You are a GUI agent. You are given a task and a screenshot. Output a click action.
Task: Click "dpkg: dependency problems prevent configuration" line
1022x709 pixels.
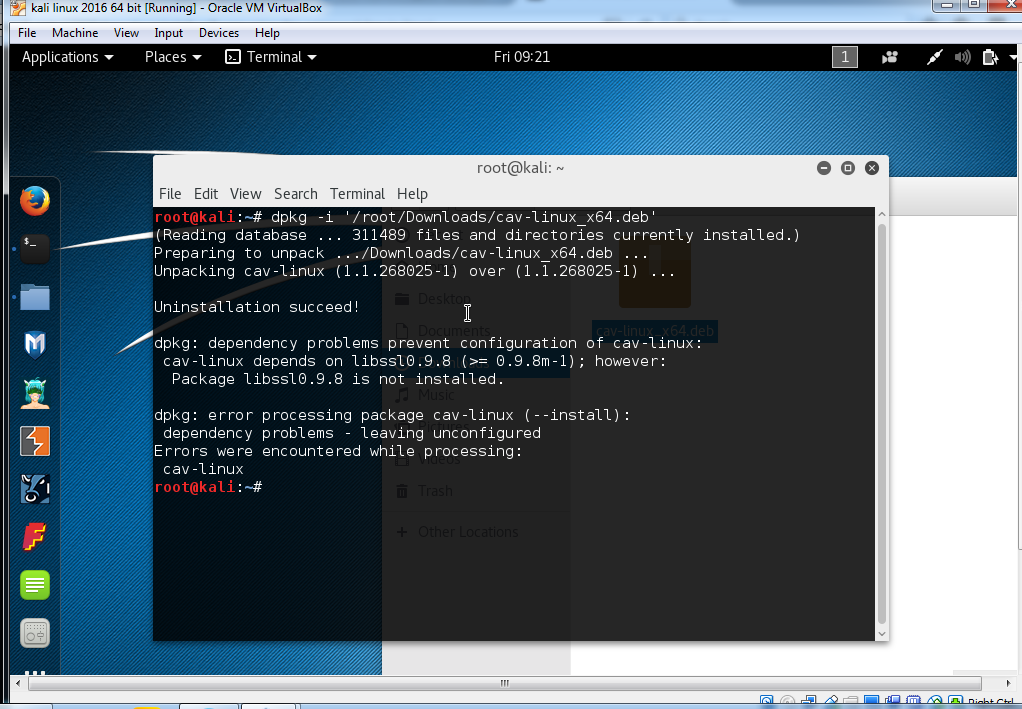point(428,343)
